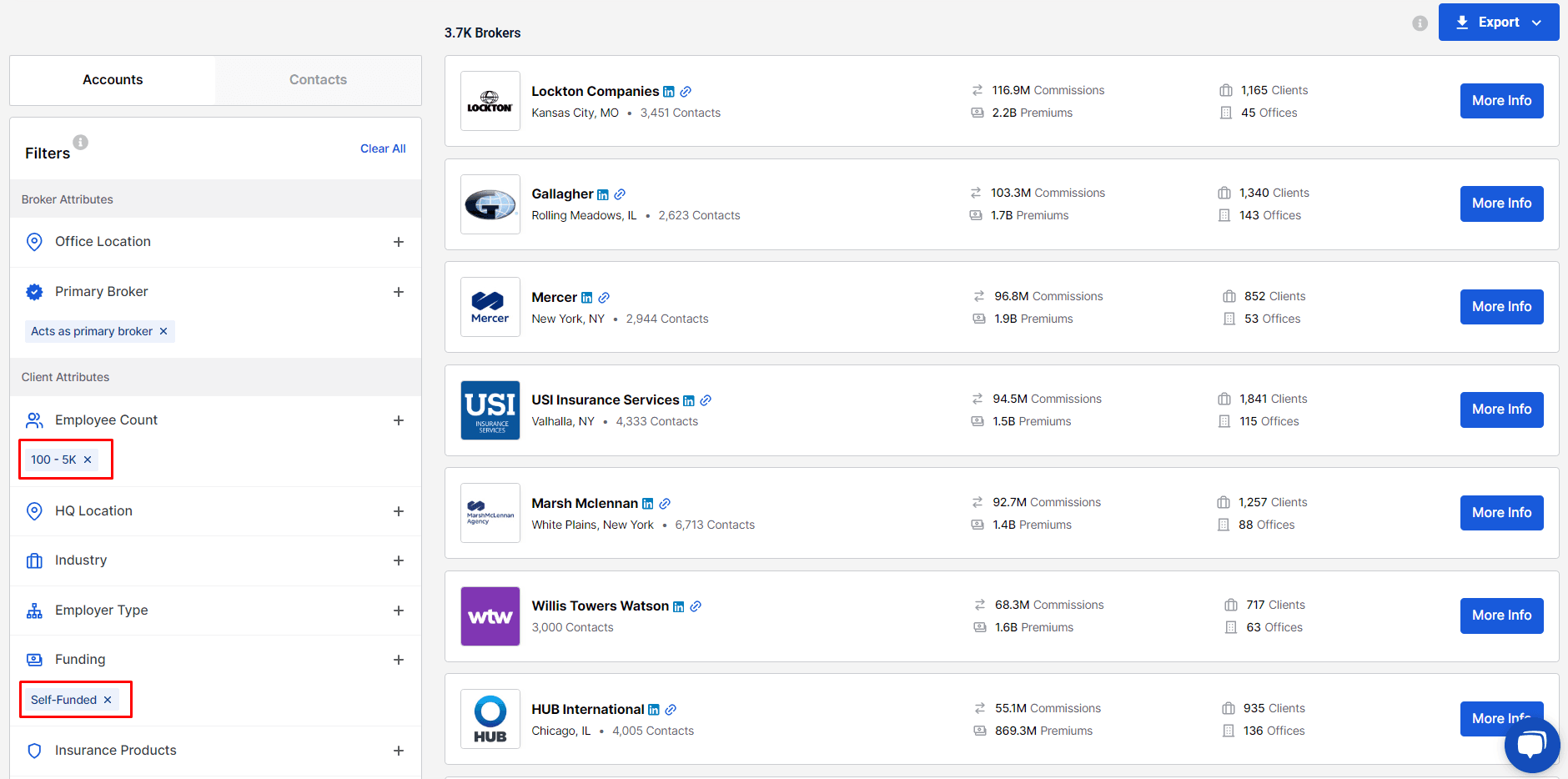Dismiss the Acts as primary broker filter
This screenshot has height=779, width=1568.
pyautogui.click(x=163, y=331)
